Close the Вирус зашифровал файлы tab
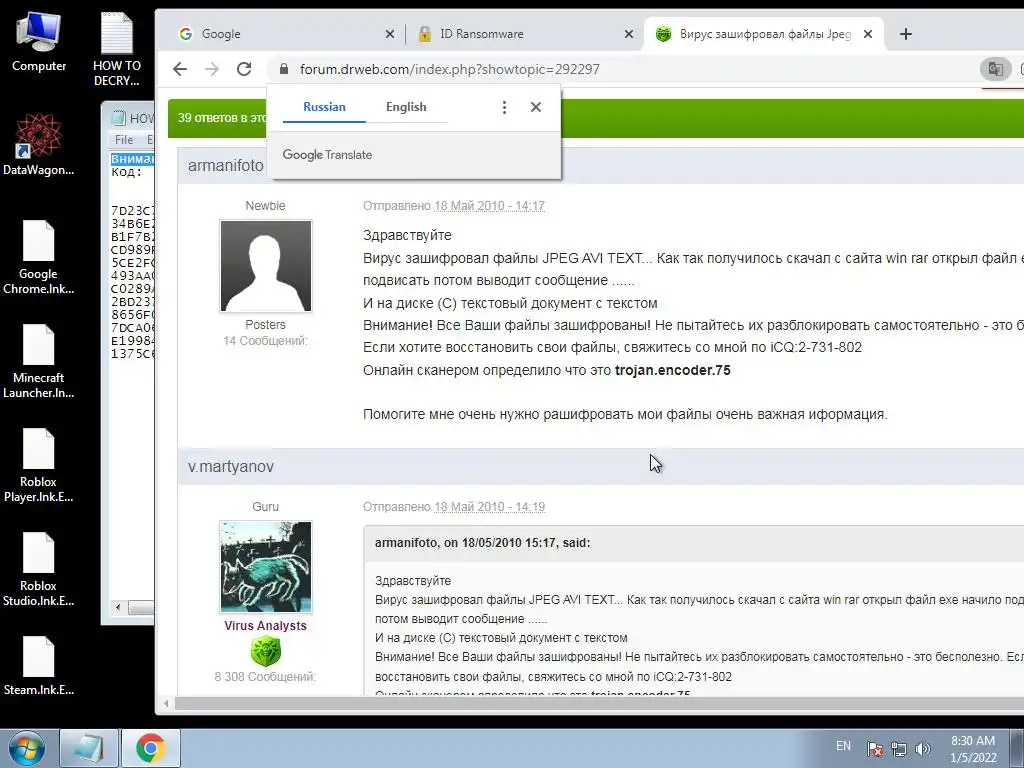The image size is (1024, 768). tap(868, 34)
